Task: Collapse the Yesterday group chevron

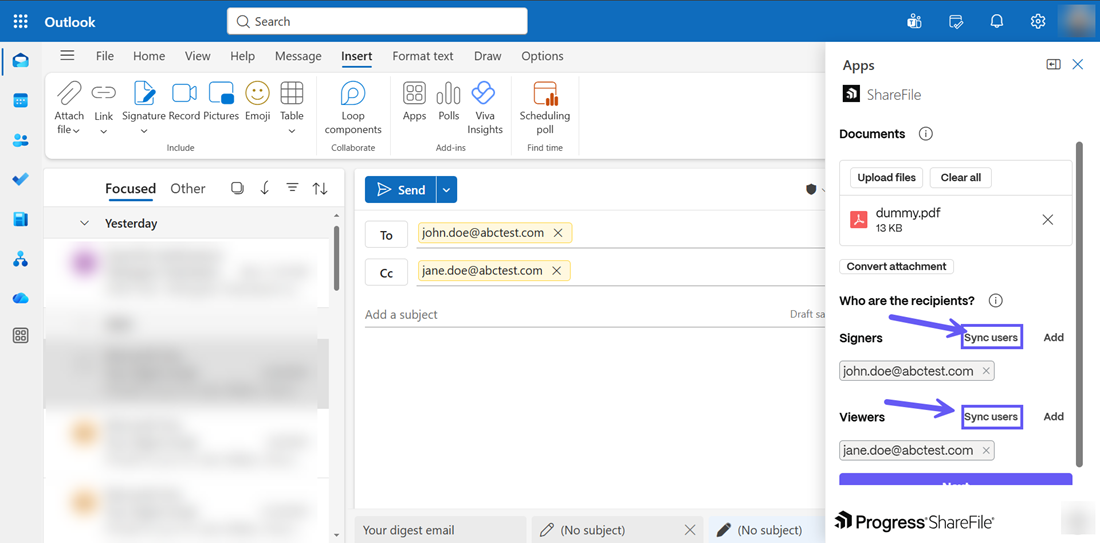Action: coord(85,223)
